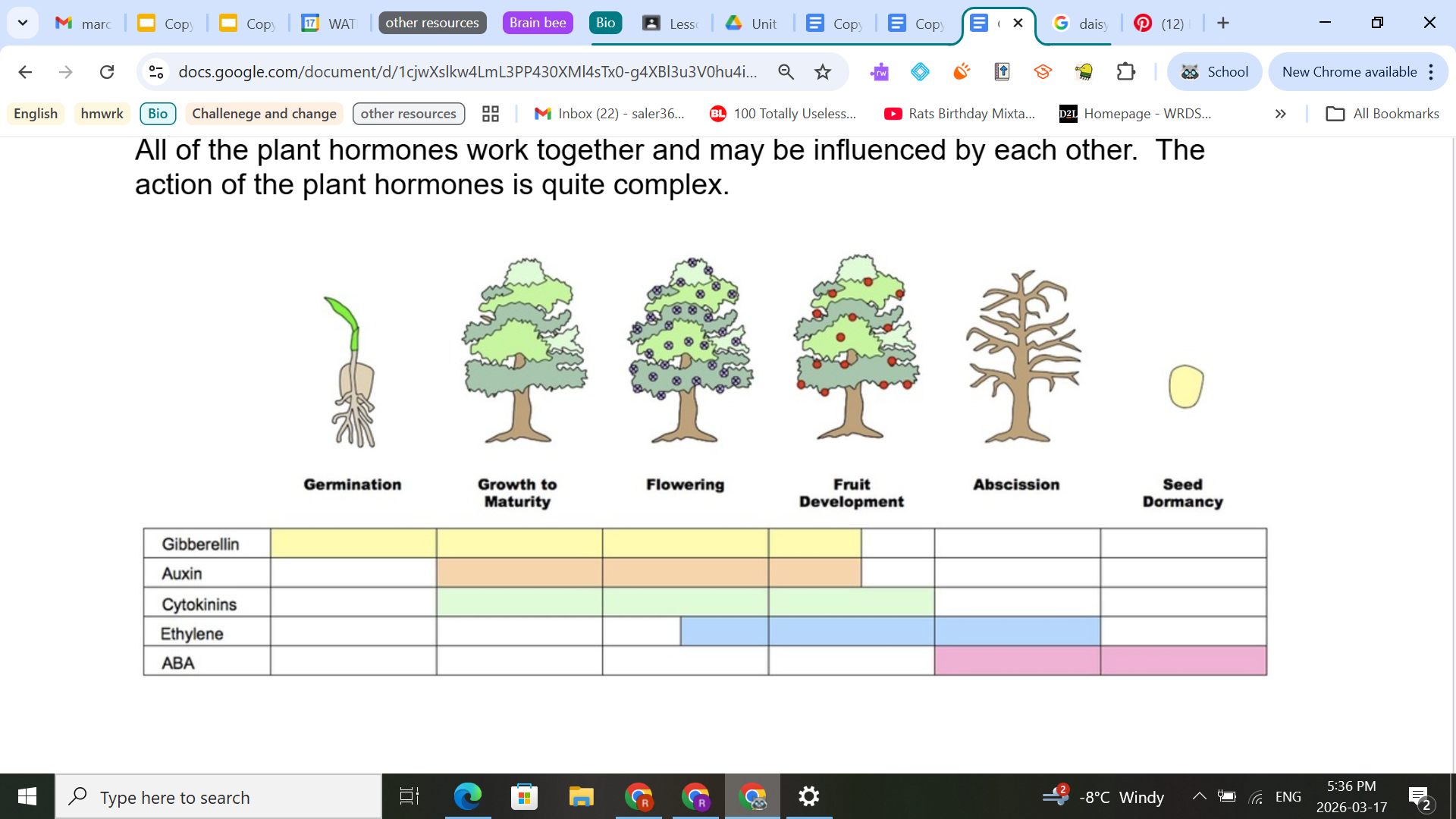
Task: Open Microsoft Edge from taskbar
Action: [x=467, y=796]
